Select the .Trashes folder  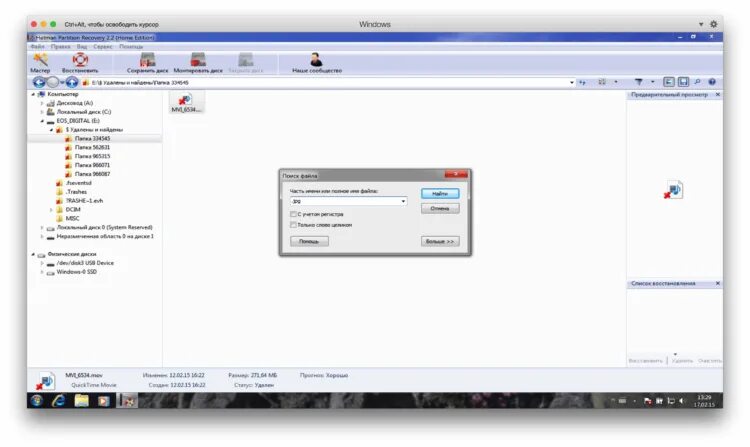tap(76, 192)
